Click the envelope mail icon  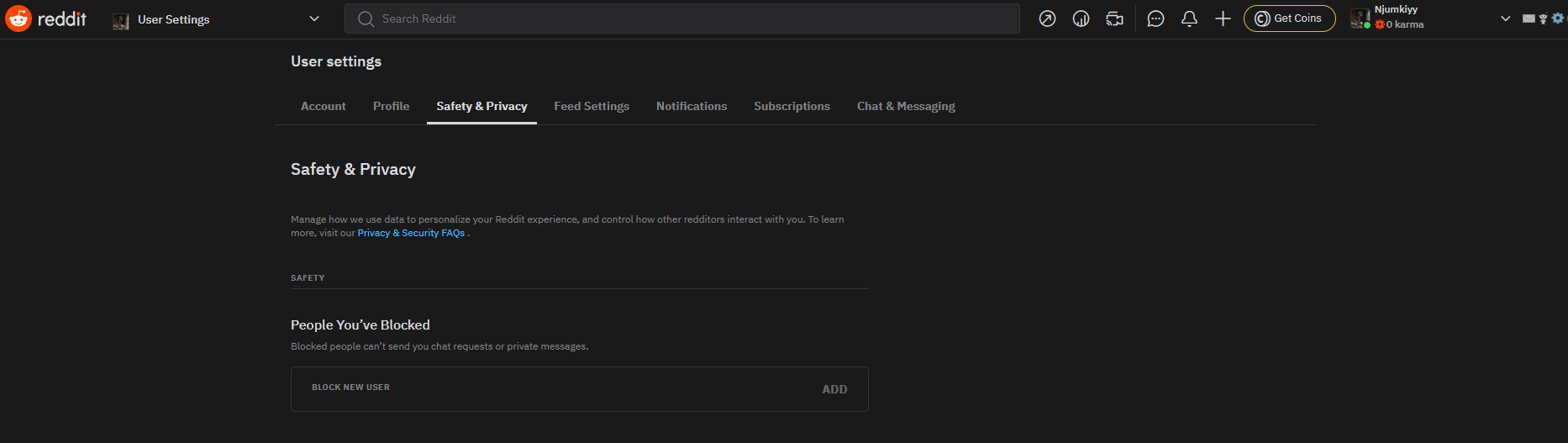[x=1529, y=18]
